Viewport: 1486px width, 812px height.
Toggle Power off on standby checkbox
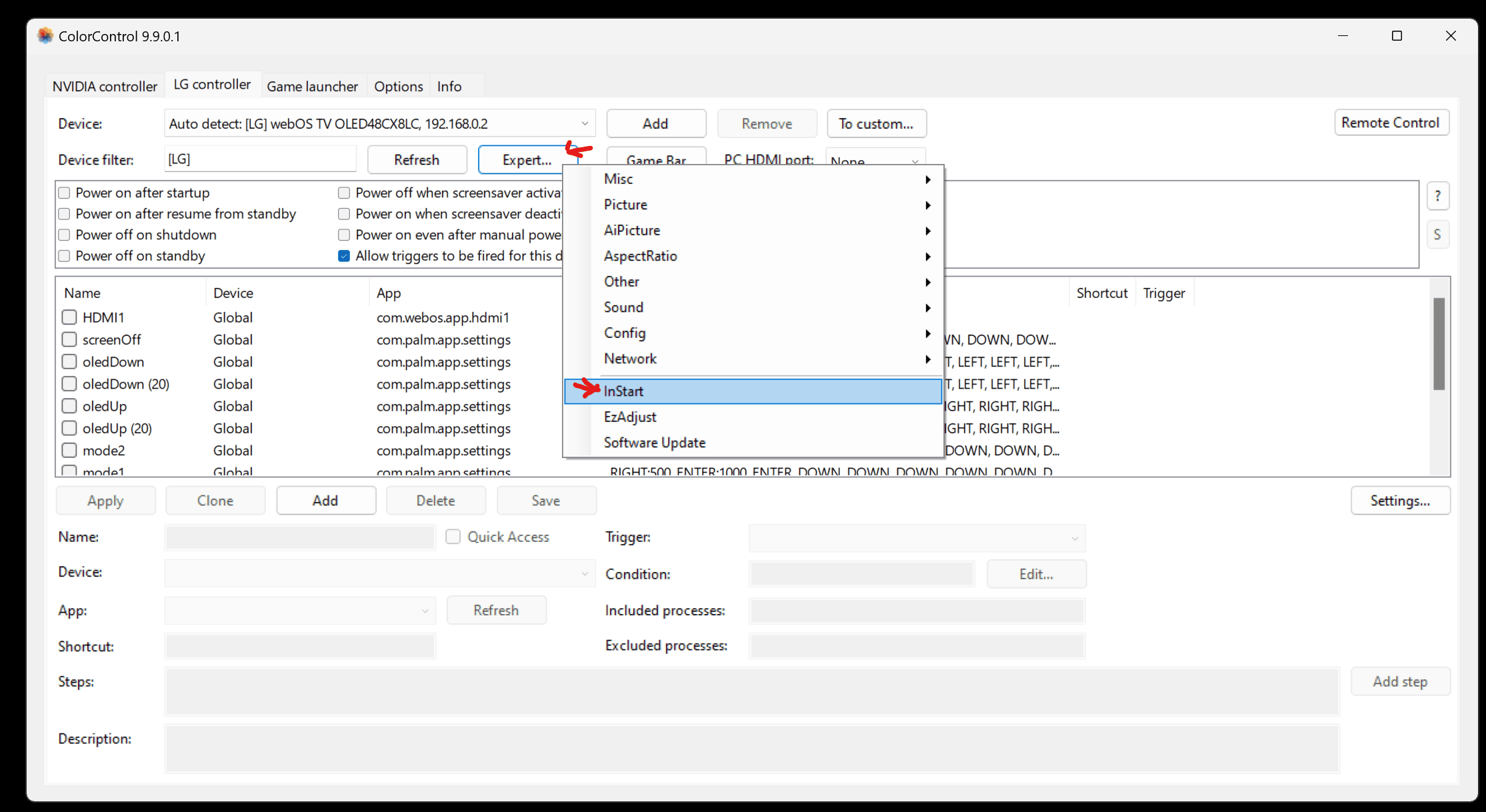(x=64, y=256)
